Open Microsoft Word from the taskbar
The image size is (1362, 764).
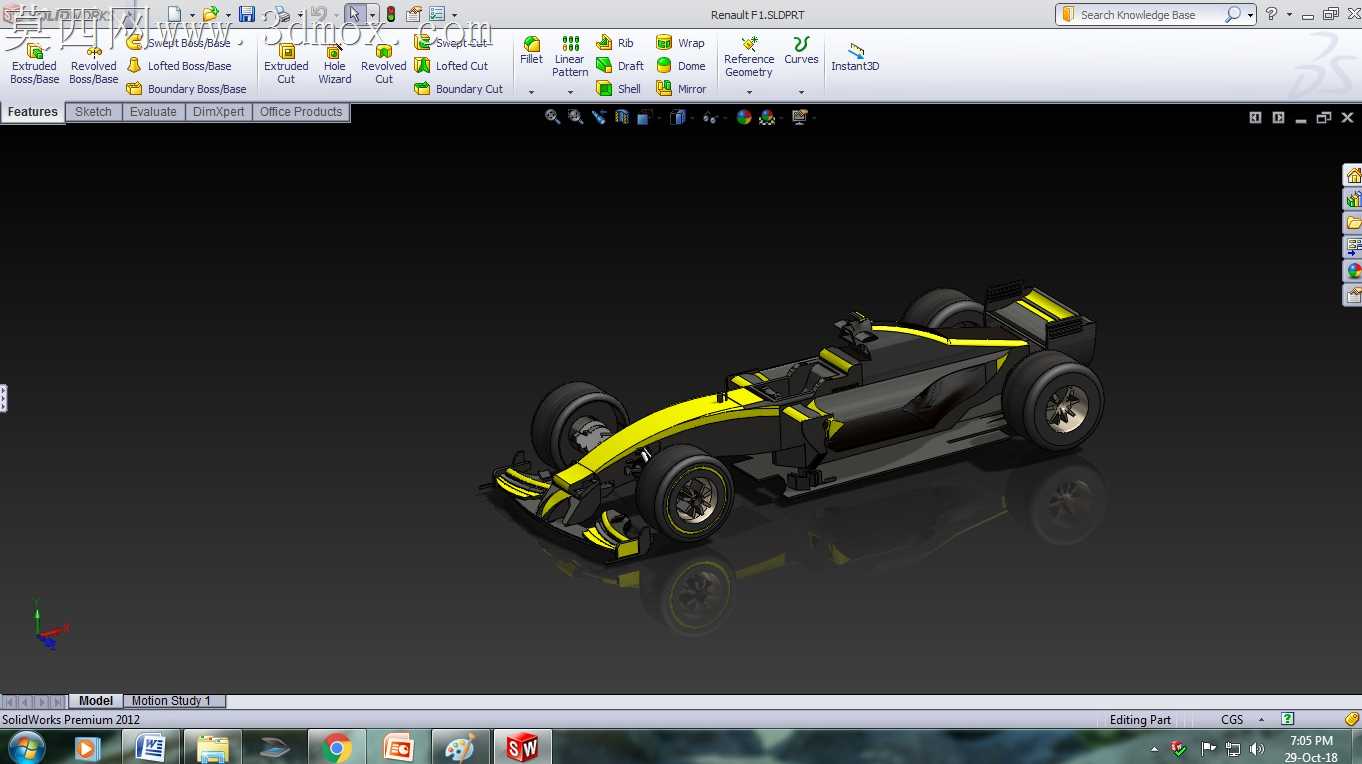[x=150, y=747]
